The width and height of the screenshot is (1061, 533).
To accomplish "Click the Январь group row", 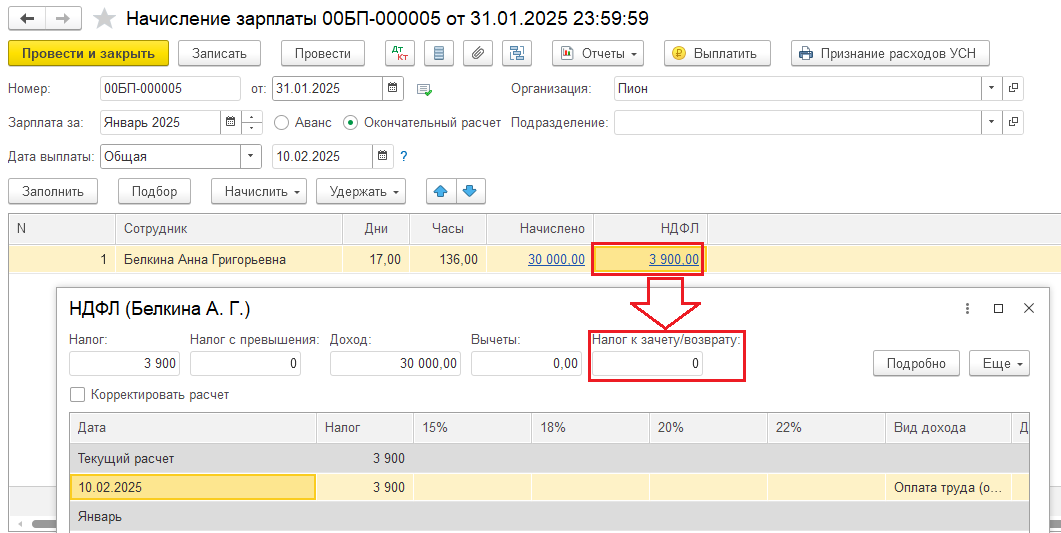I will pos(549,517).
